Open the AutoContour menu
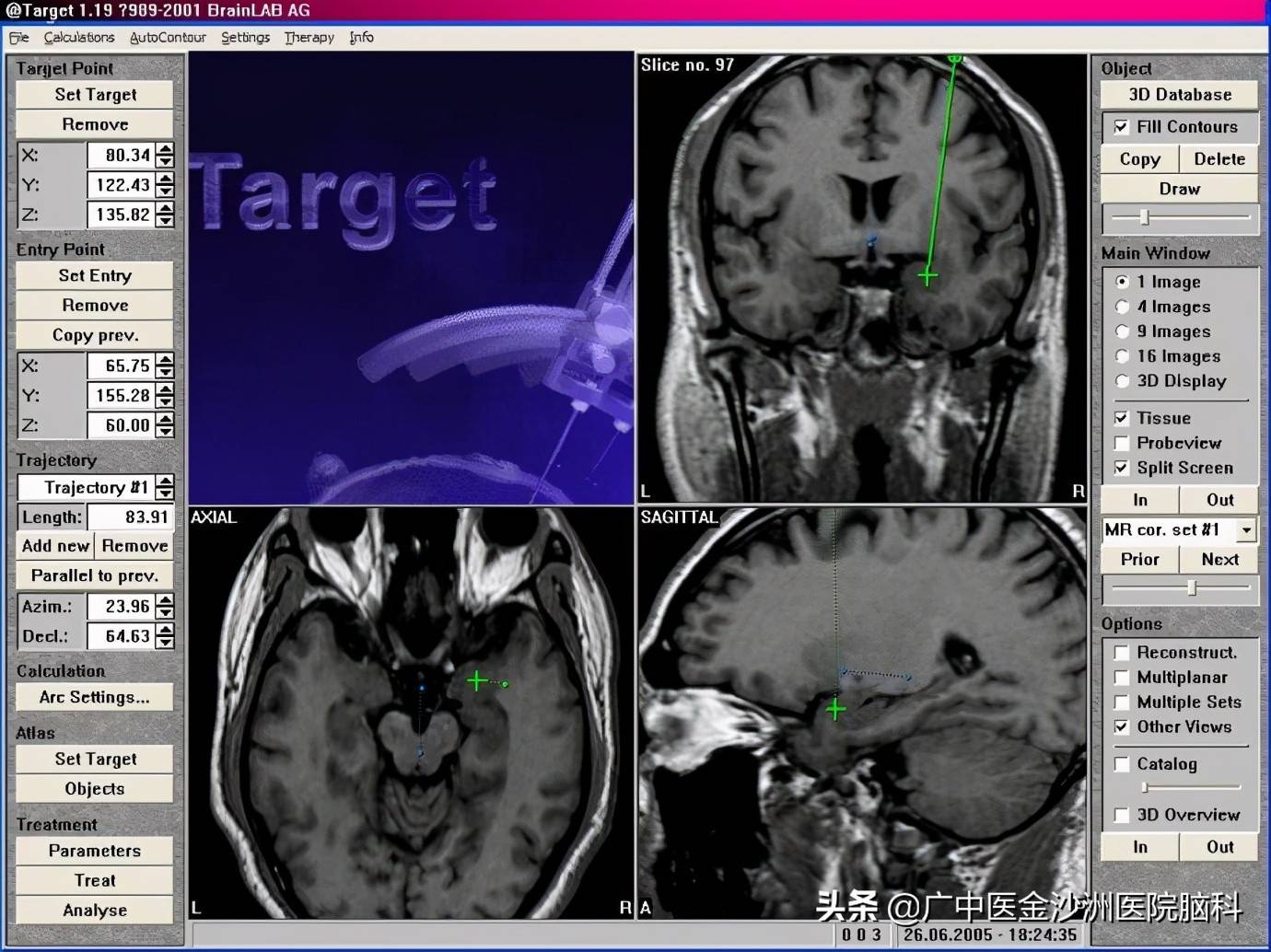1271x952 pixels. tap(168, 38)
